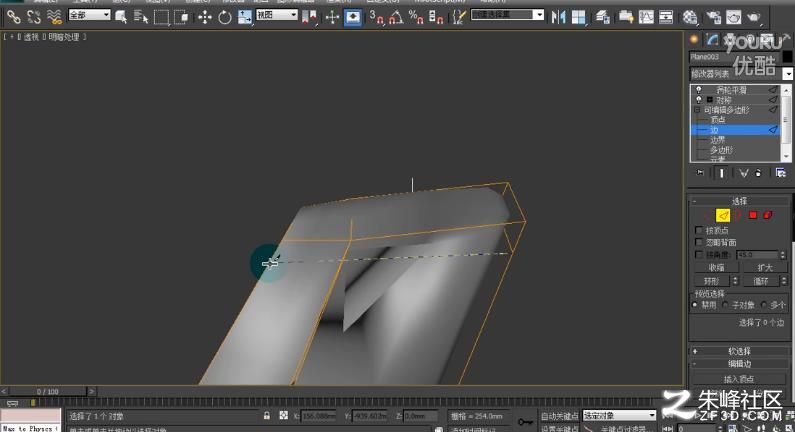795x432 pixels.
Task: Toggle Window/Crossing selection mode
Action: coord(181,17)
